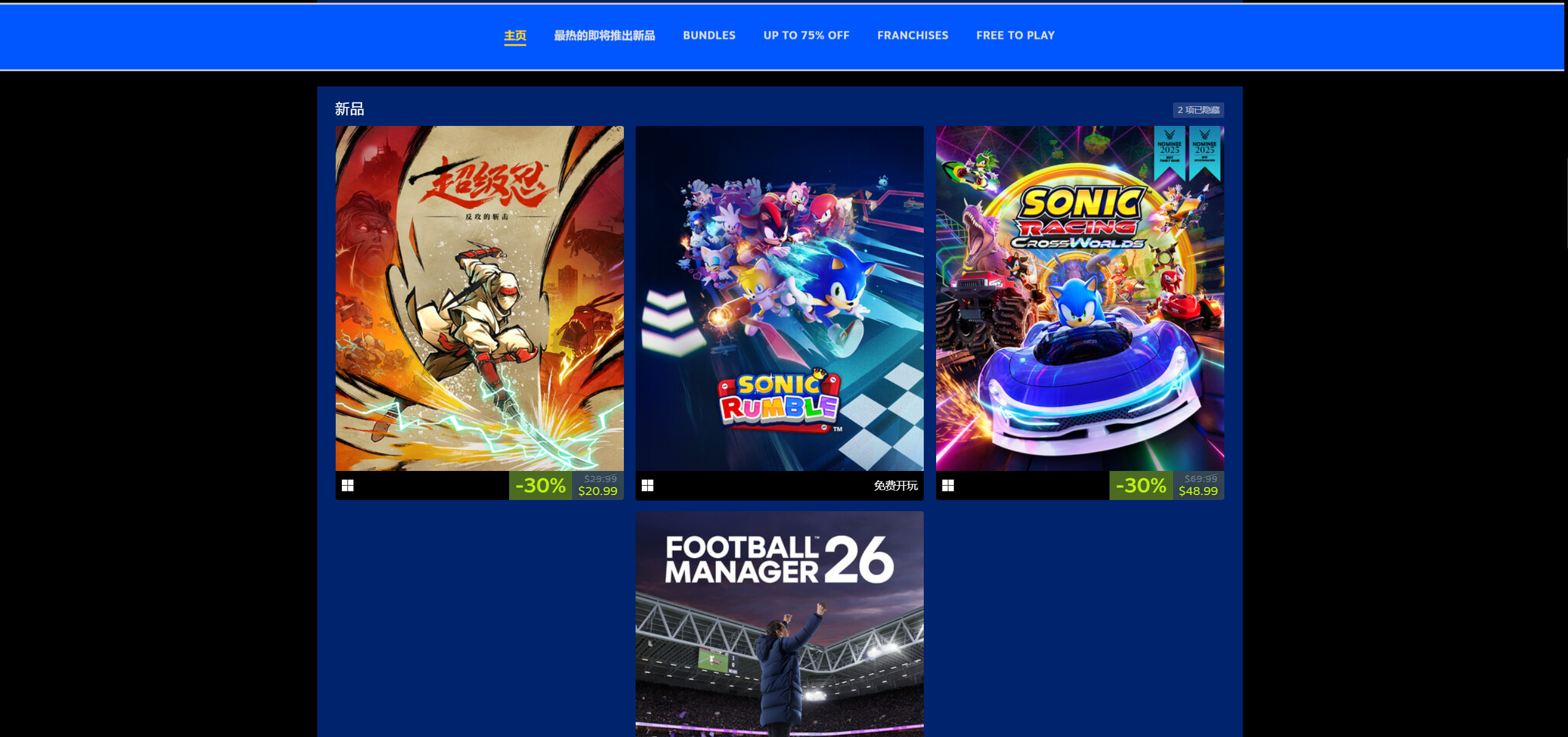Image resolution: width=1568 pixels, height=737 pixels.
Task: Open the 主页 tab
Action: coord(515,36)
